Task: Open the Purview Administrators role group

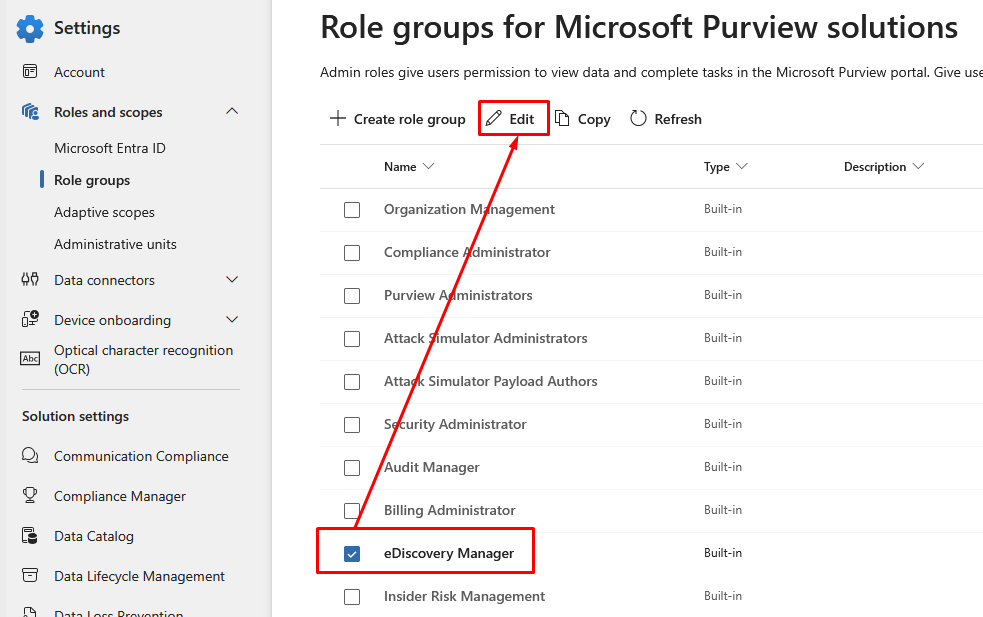Action: point(458,295)
